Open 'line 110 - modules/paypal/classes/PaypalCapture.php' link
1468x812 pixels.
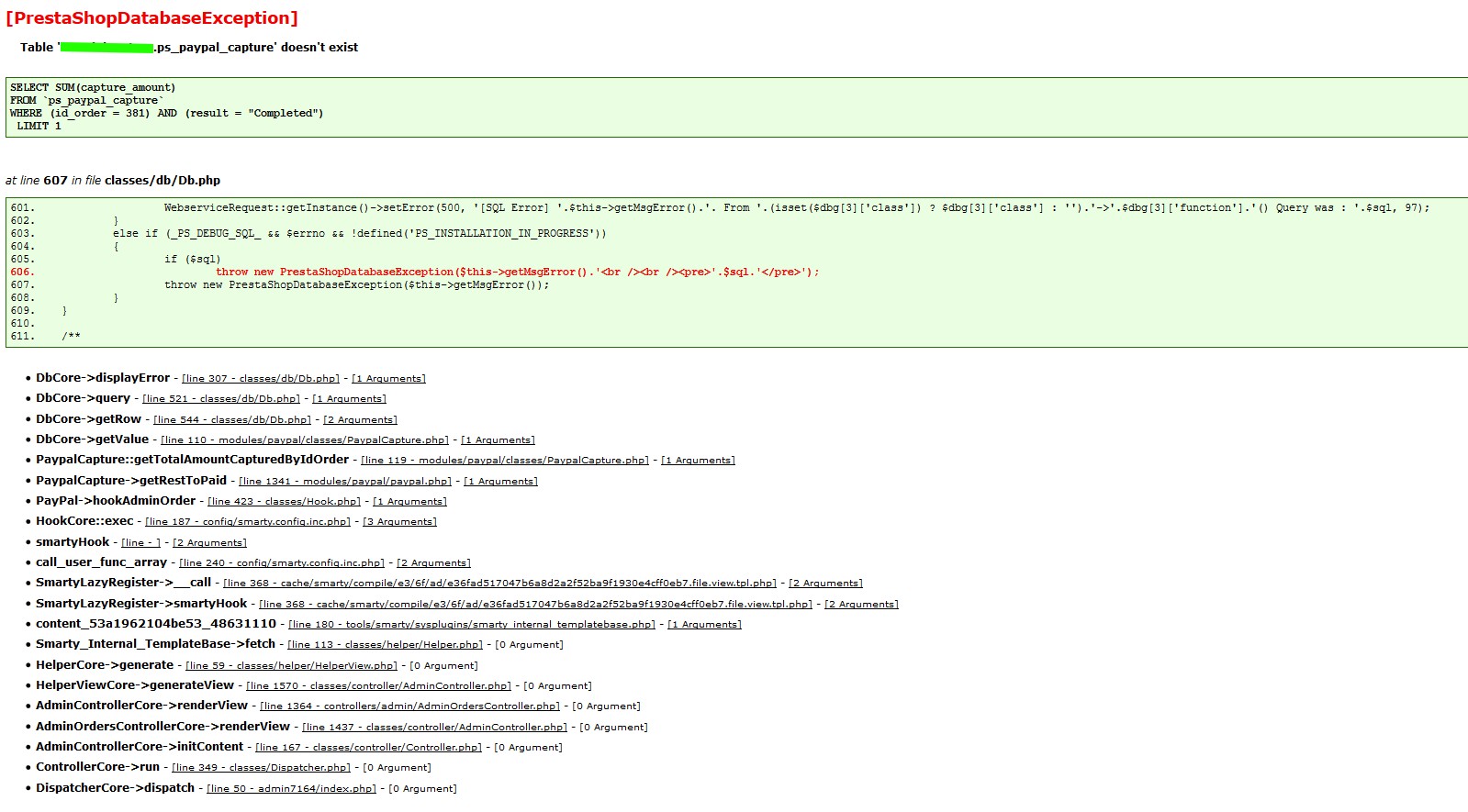point(305,440)
